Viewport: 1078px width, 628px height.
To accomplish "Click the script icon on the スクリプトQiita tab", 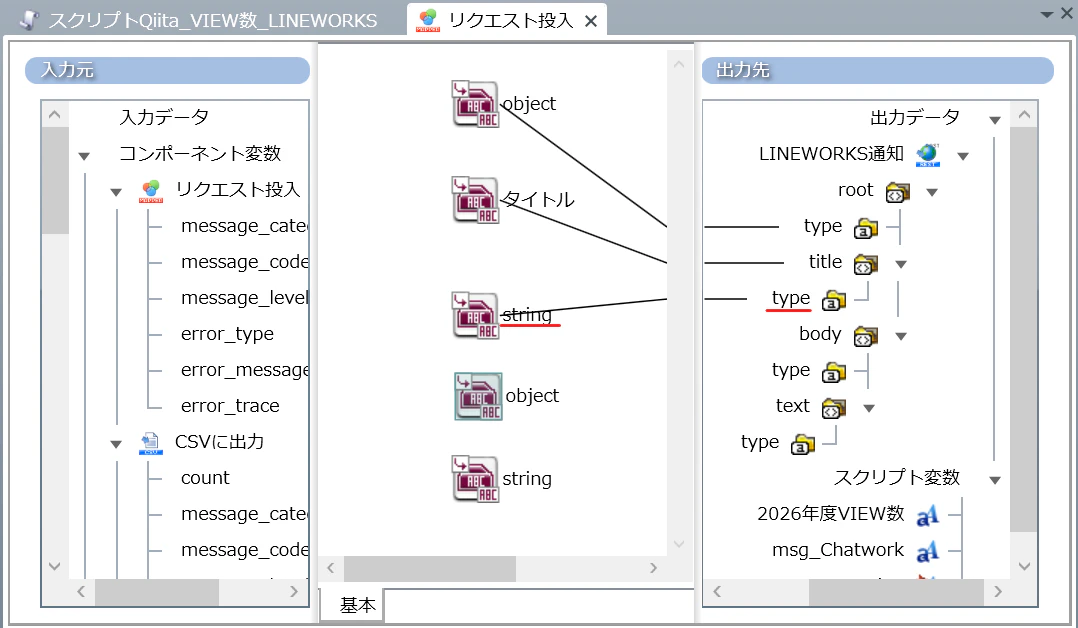I will click(x=29, y=20).
